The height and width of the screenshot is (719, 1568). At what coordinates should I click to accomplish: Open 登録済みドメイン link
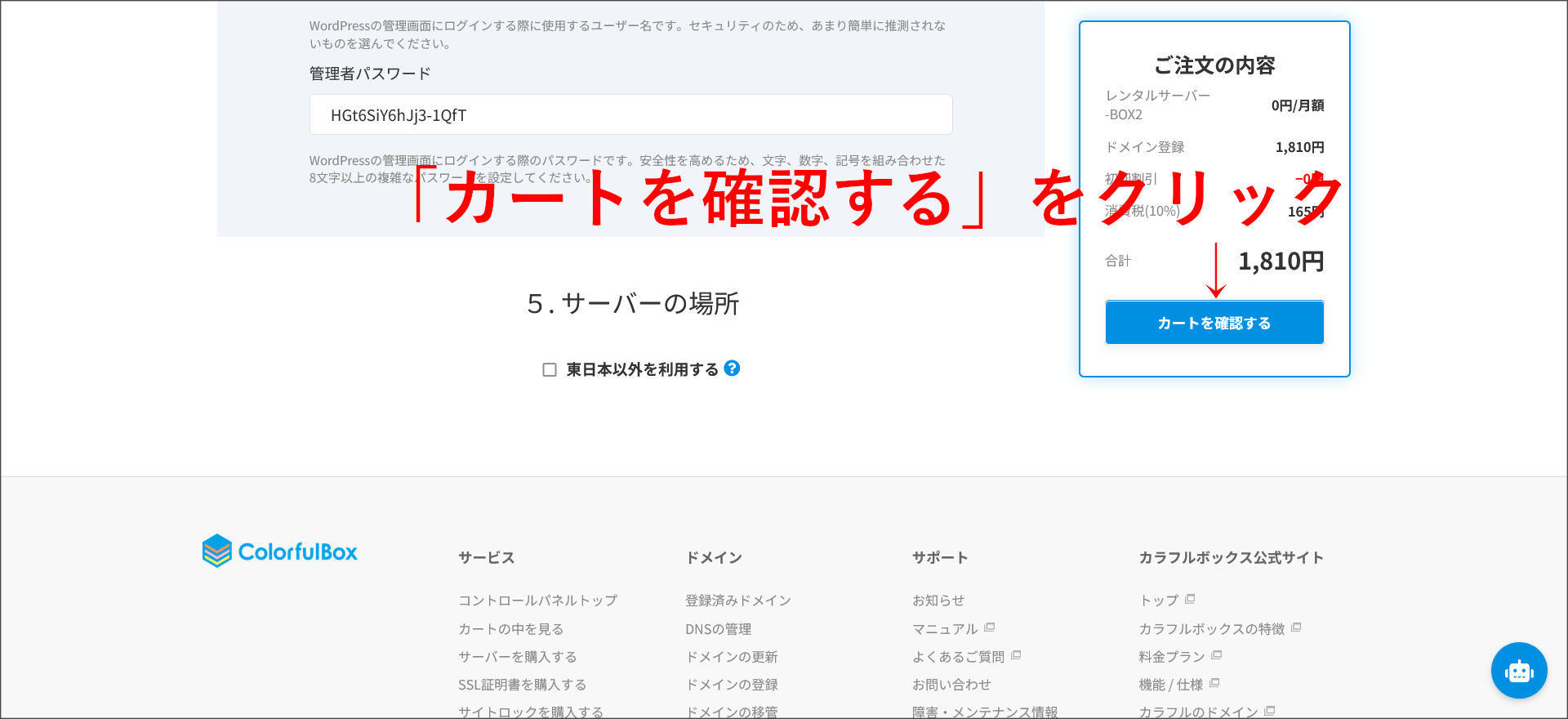[737, 601]
